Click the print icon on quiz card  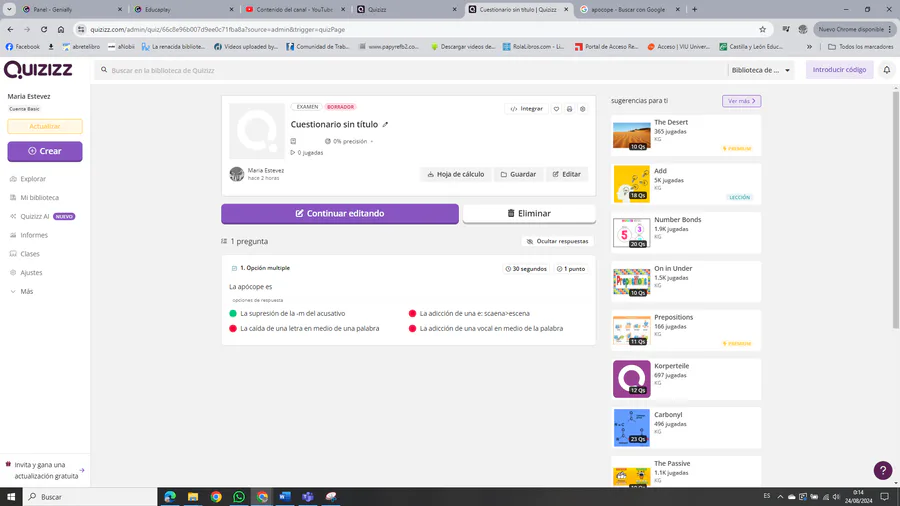570,109
